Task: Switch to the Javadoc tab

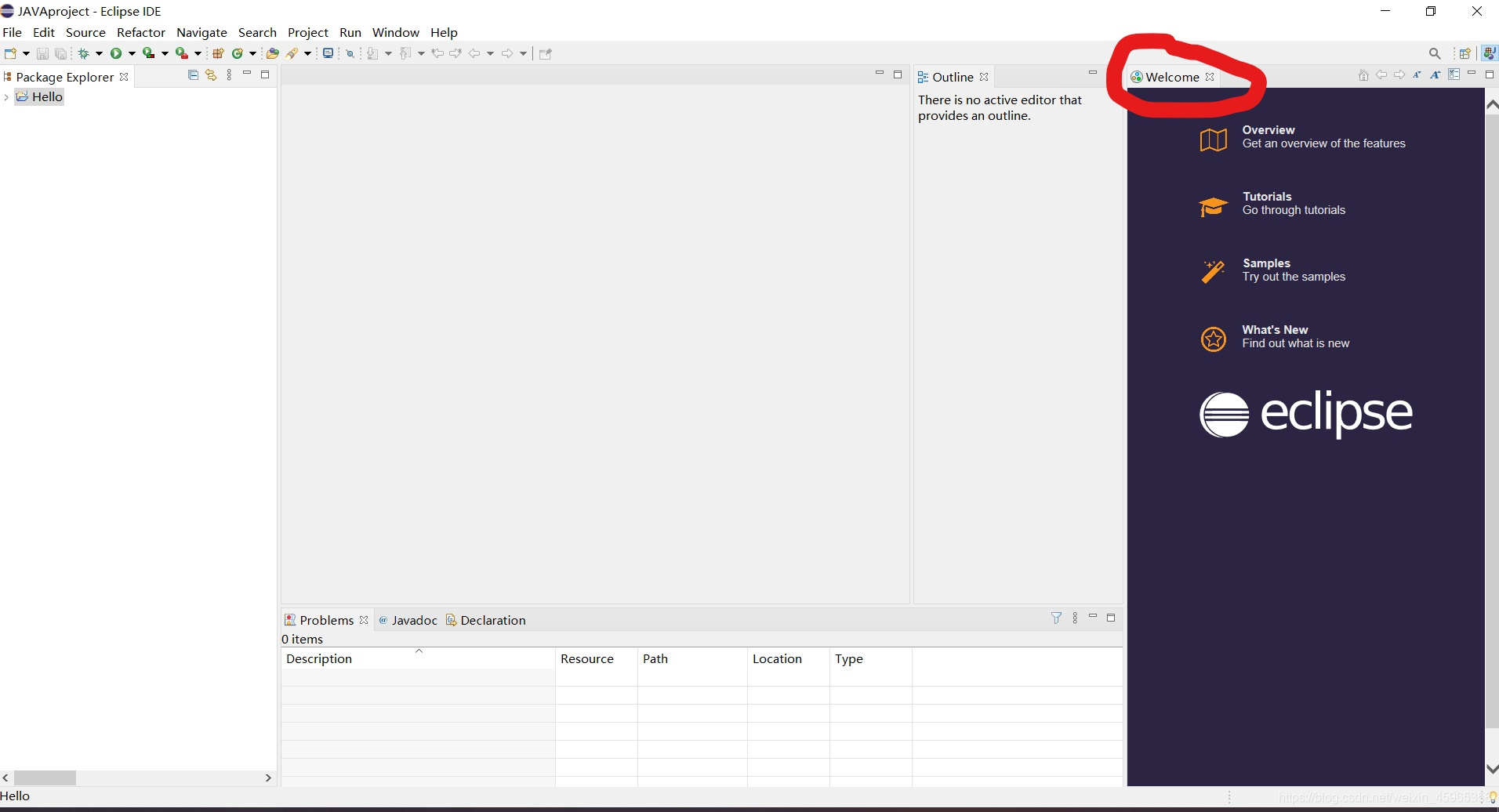Action: click(408, 620)
